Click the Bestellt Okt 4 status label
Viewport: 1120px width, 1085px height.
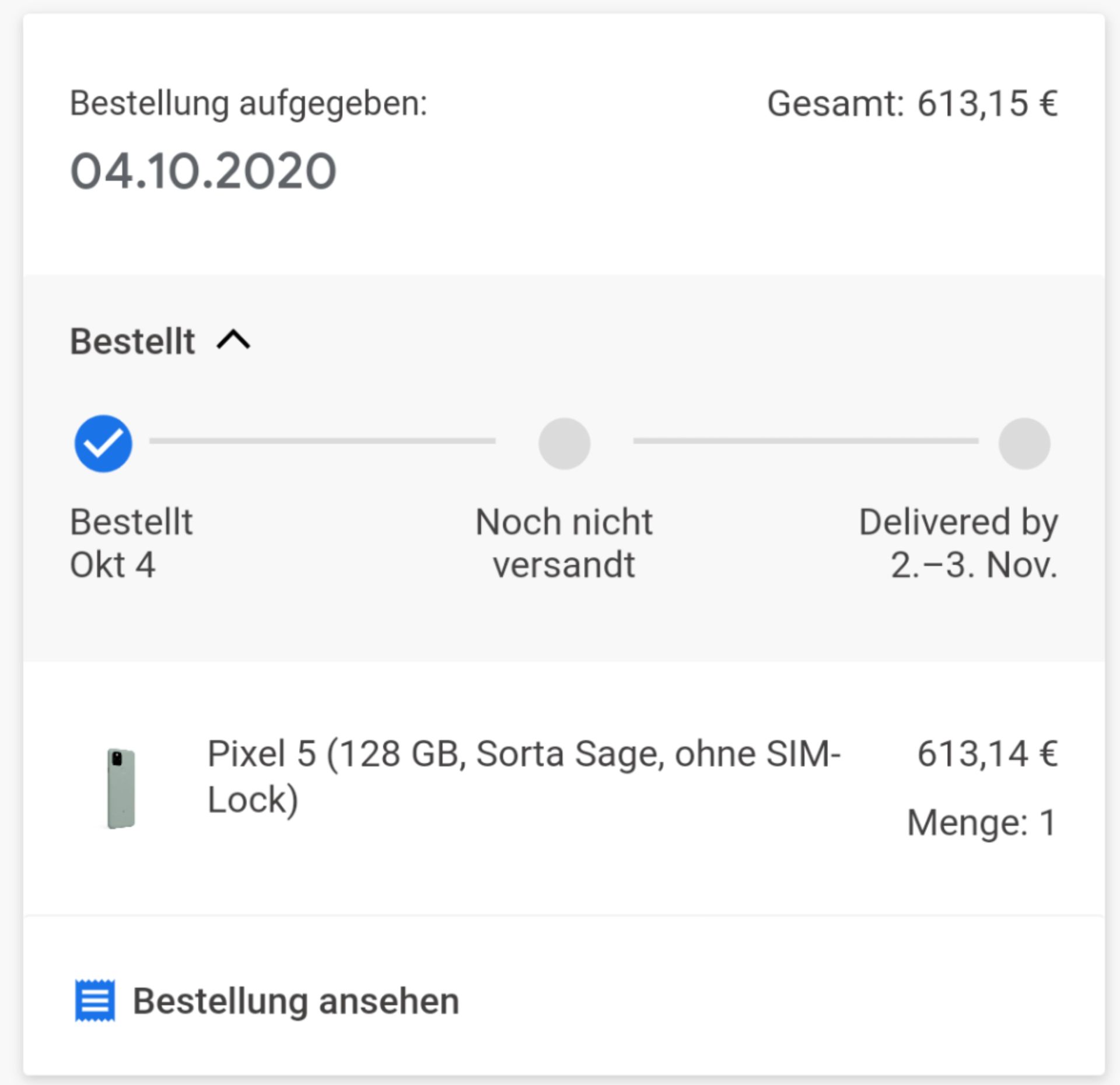click(131, 542)
